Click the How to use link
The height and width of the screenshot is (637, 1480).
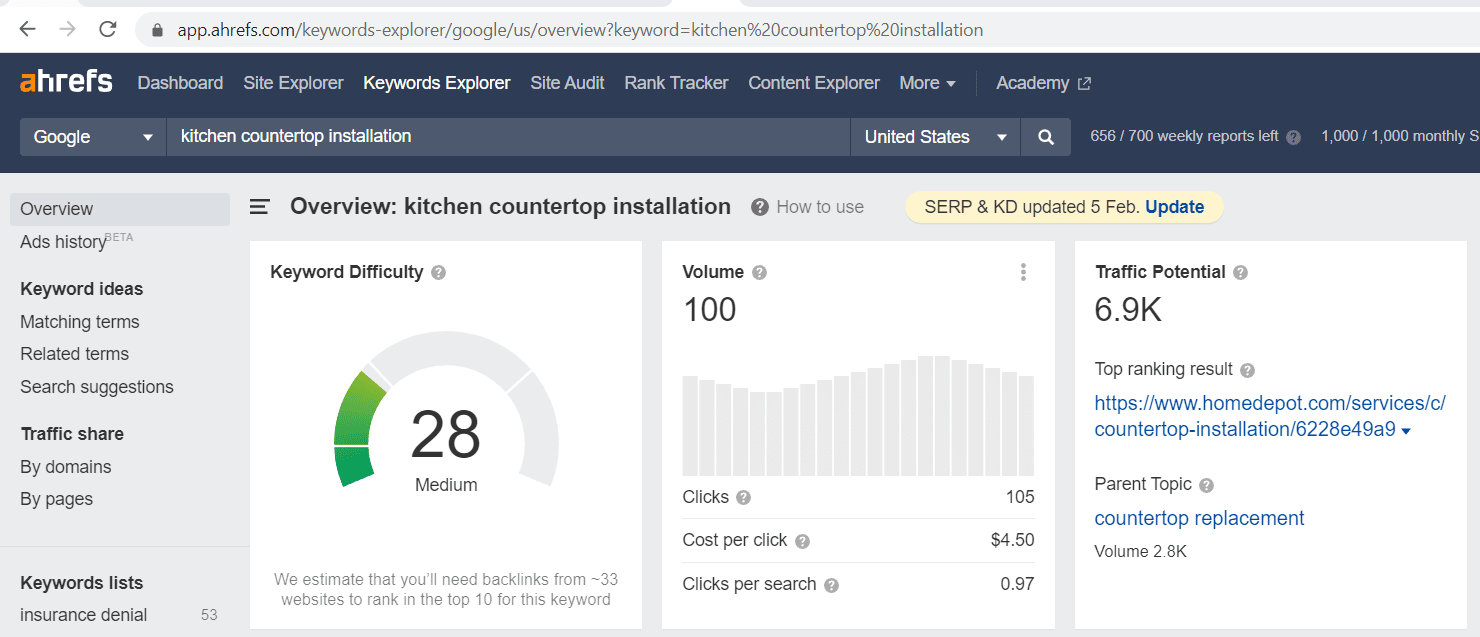tap(820, 207)
